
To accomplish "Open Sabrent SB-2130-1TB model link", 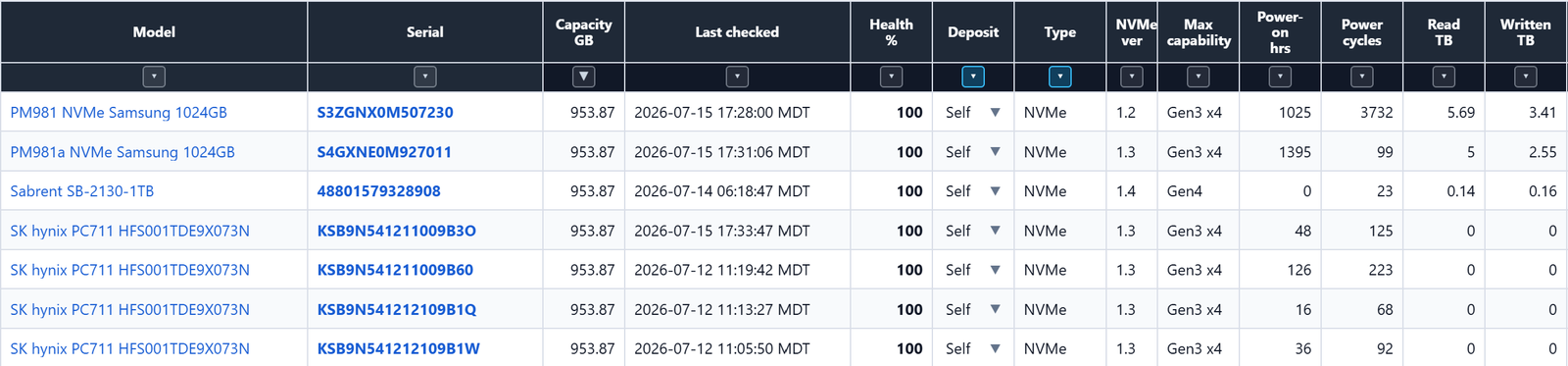I will (82, 191).
